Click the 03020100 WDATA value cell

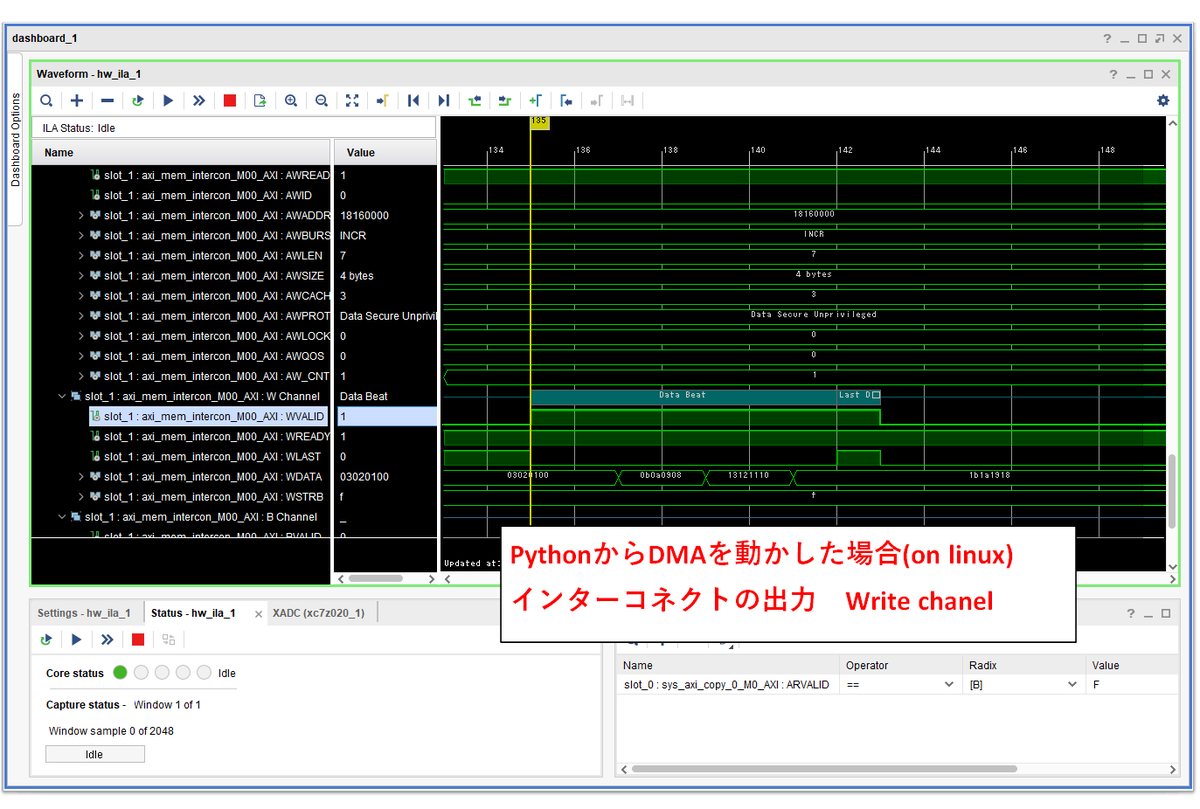[385, 477]
